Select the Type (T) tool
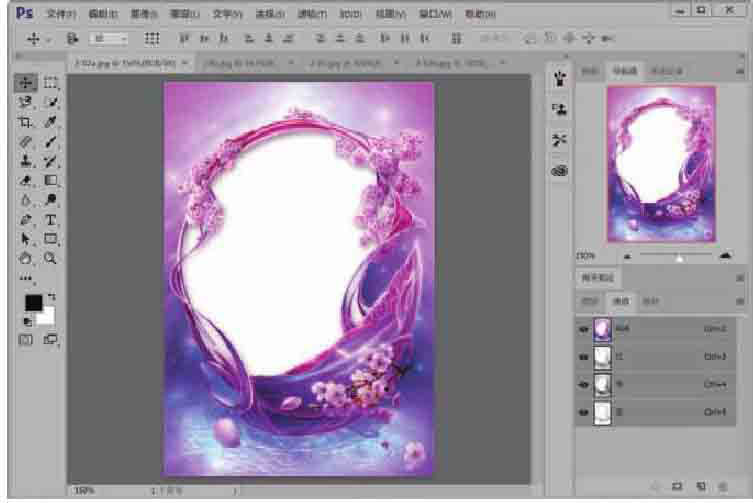 click(50, 220)
